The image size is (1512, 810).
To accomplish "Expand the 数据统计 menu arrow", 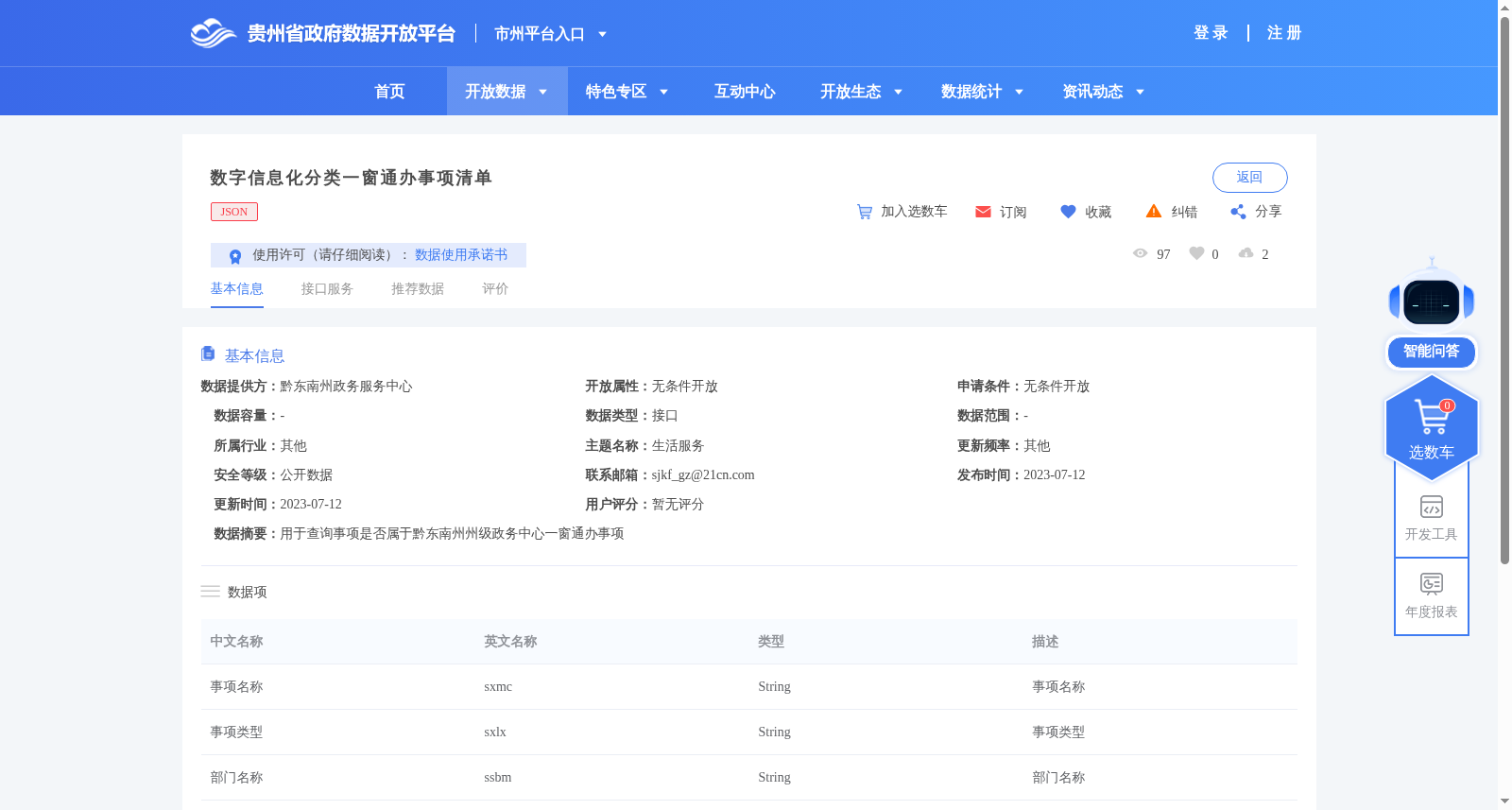I will [x=1019, y=93].
